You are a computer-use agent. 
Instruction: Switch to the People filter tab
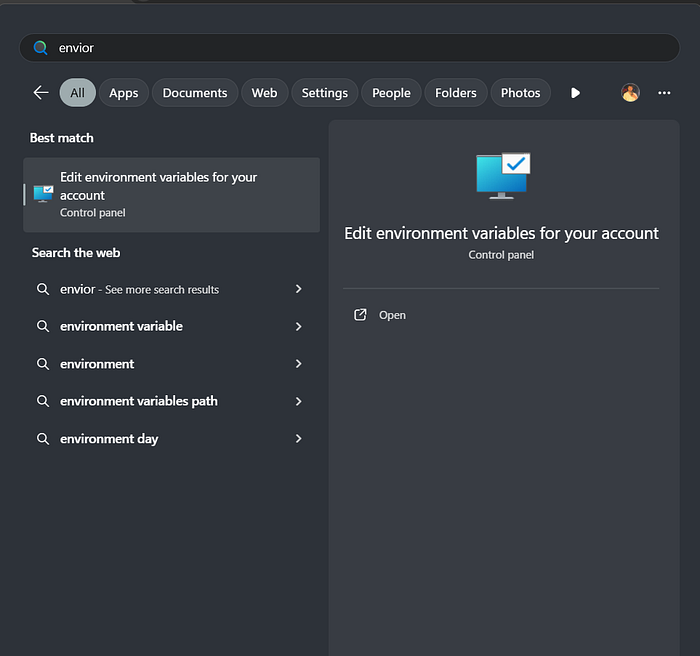[x=392, y=93]
